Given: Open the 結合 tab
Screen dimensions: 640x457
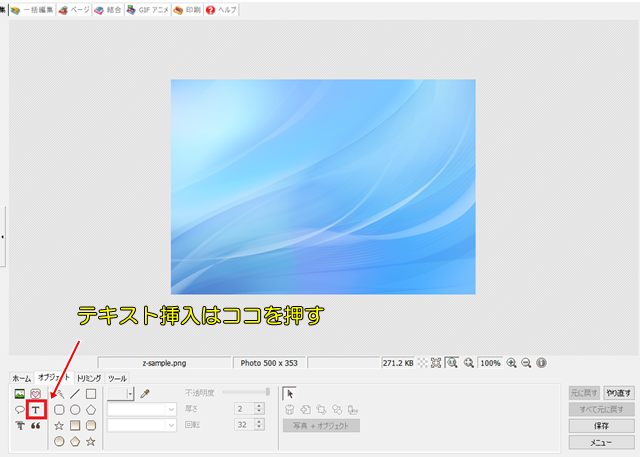Looking at the screenshot, I should (108, 10).
